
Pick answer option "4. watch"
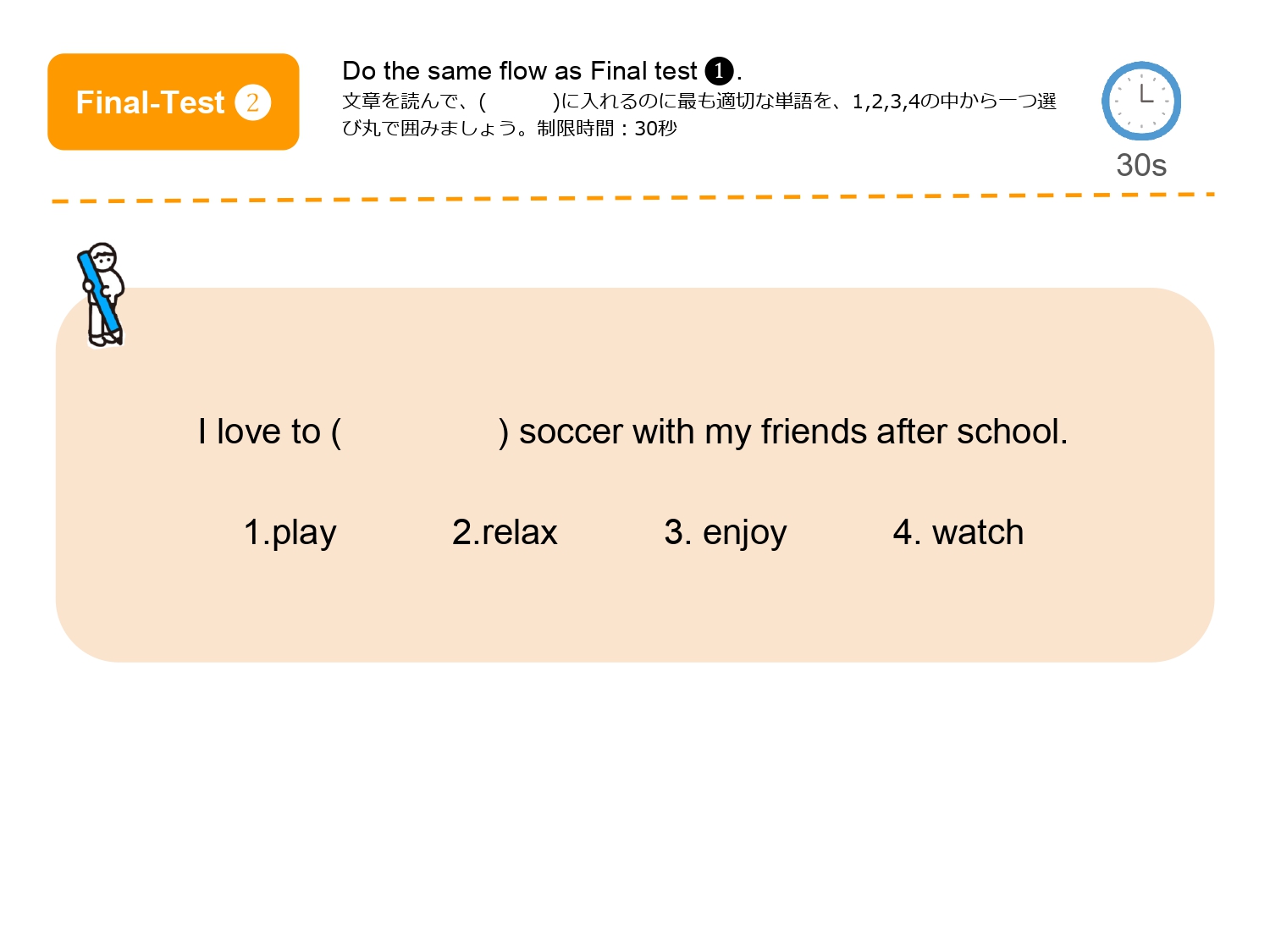click(x=958, y=532)
